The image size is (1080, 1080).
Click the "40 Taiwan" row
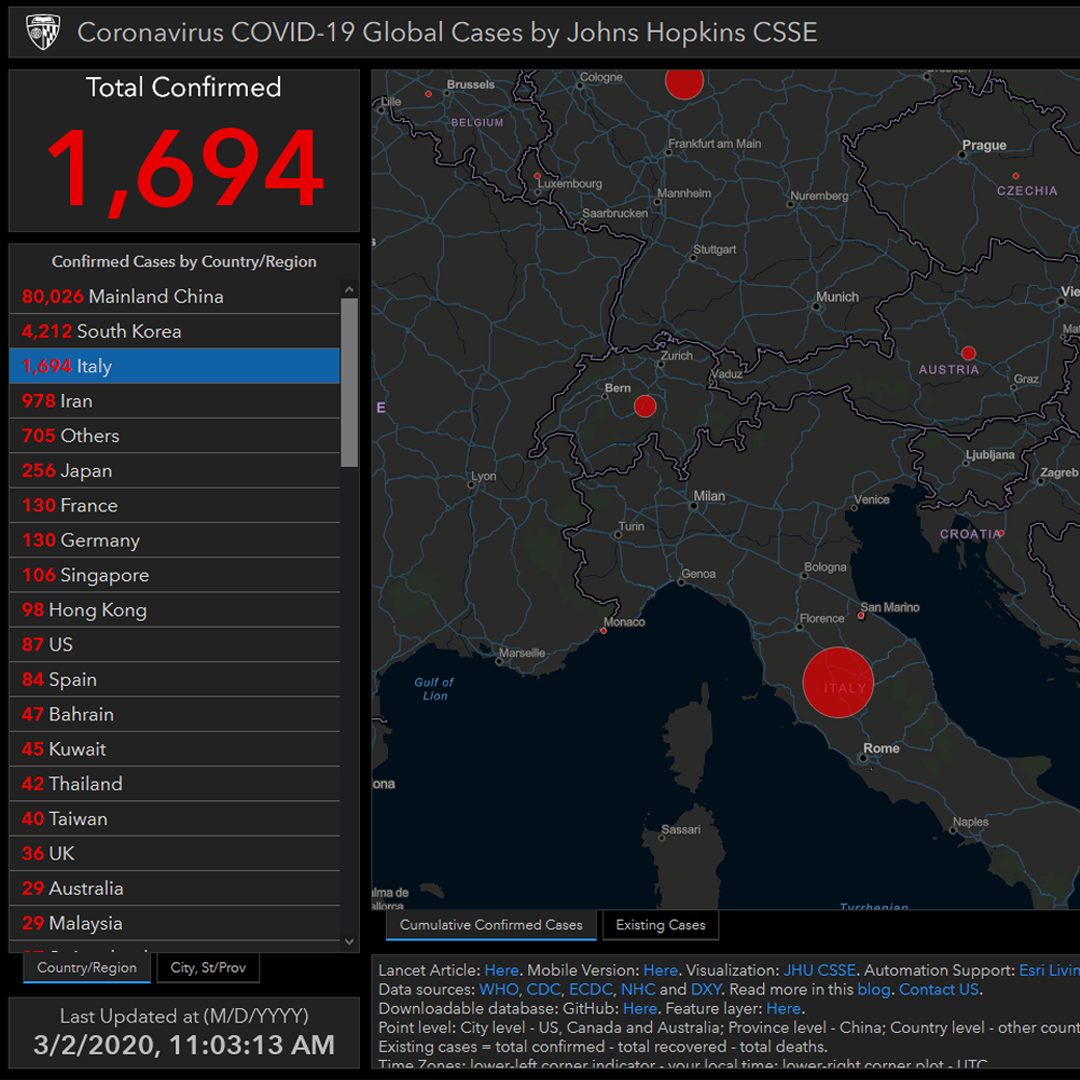[174, 819]
